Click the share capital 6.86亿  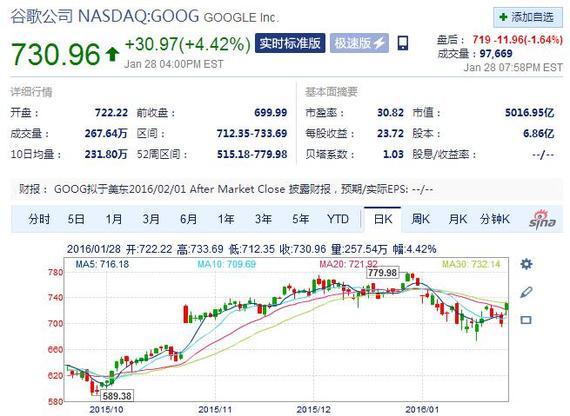539,133
